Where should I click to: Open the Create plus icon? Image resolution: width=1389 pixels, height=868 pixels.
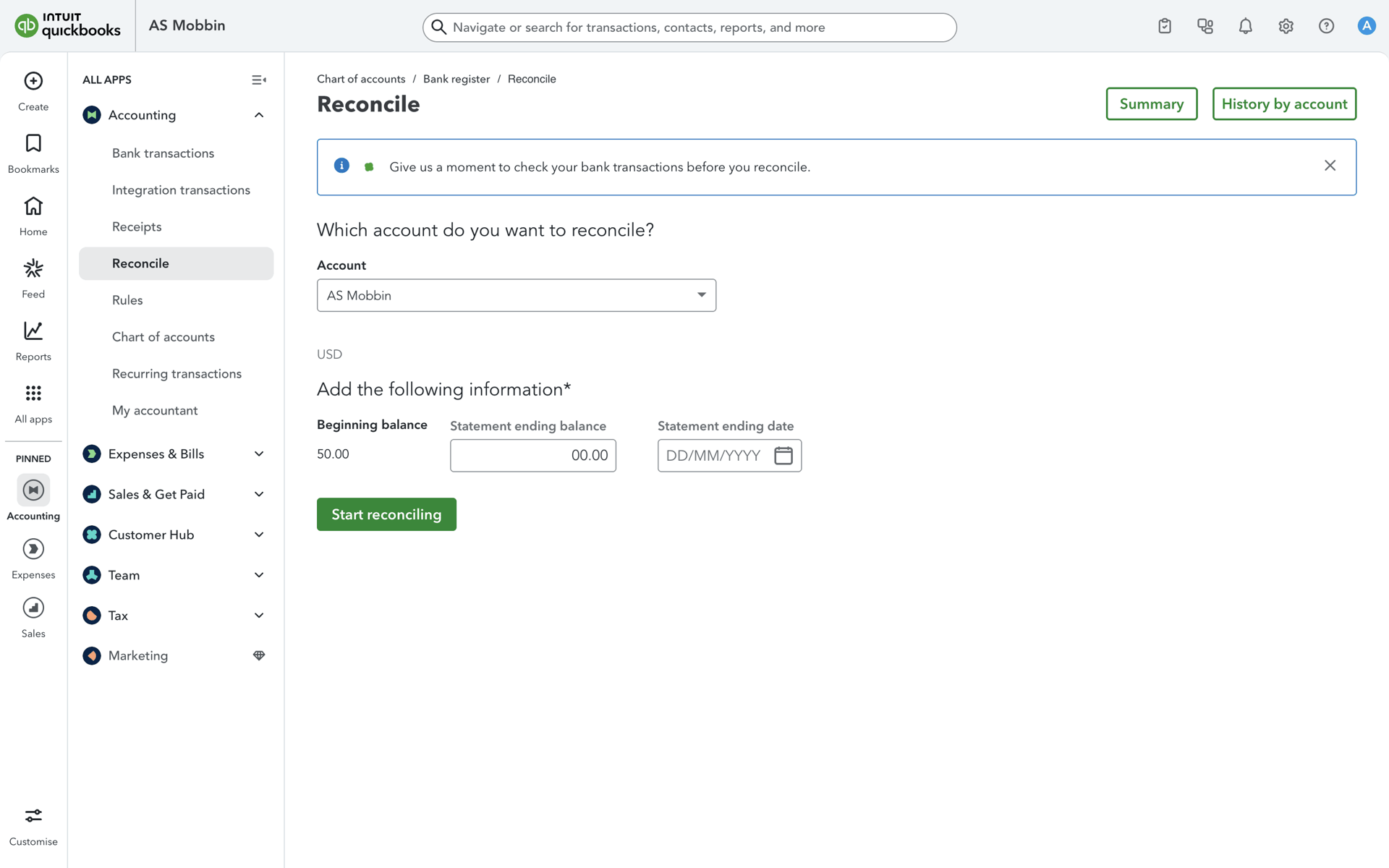[x=33, y=81]
